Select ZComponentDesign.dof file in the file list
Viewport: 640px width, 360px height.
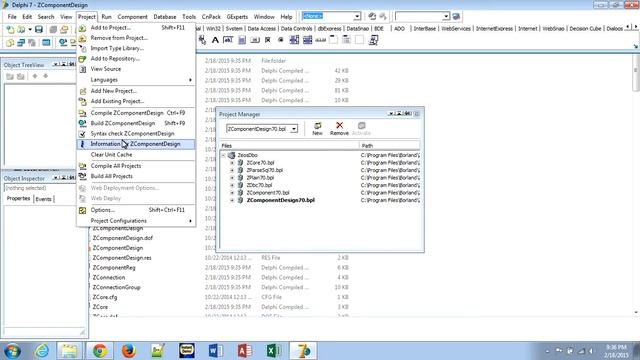(122, 238)
